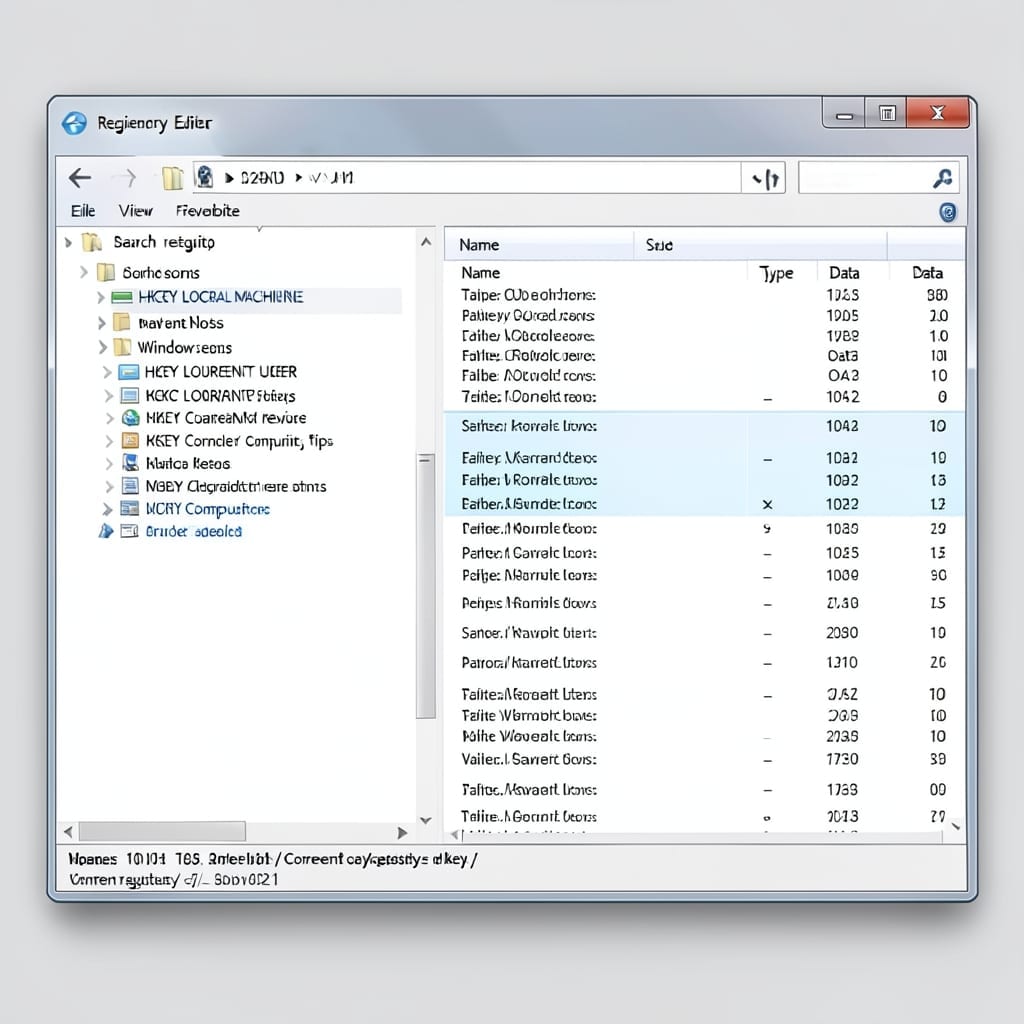Screen dimensions: 1024x1024
Task: Select the highlighted row with the x mark
Action: [x=704, y=504]
